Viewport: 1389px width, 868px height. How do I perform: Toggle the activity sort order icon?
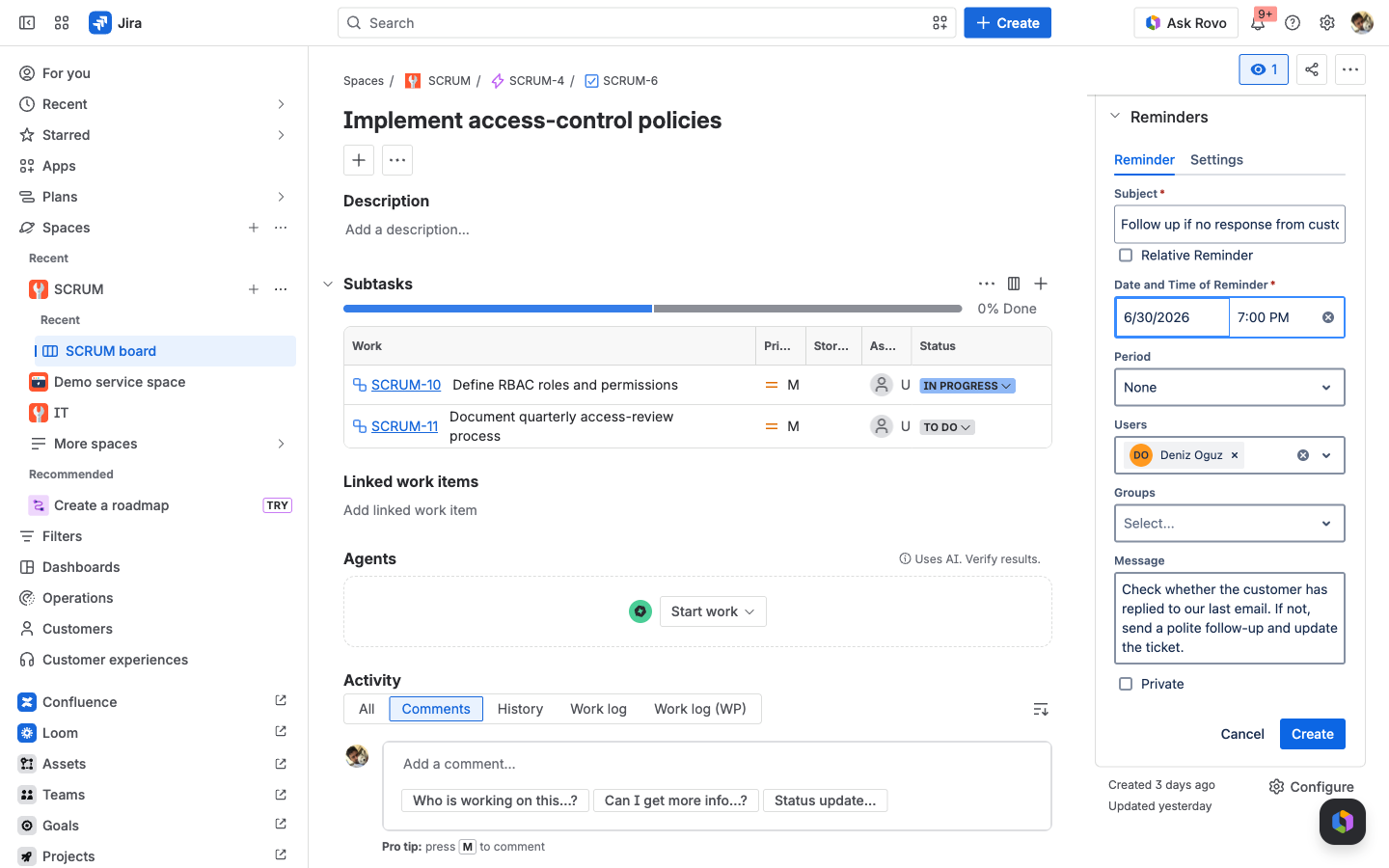(1041, 710)
